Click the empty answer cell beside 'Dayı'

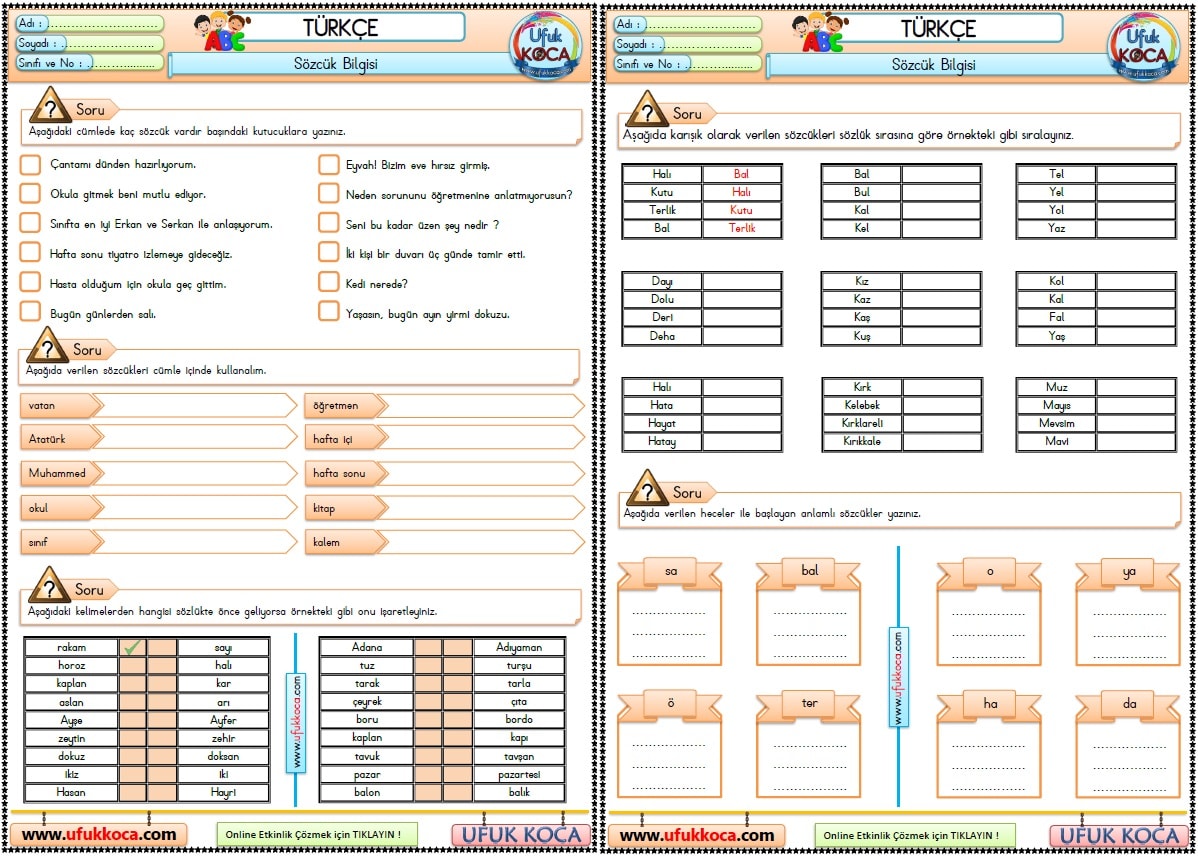coord(742,281)
